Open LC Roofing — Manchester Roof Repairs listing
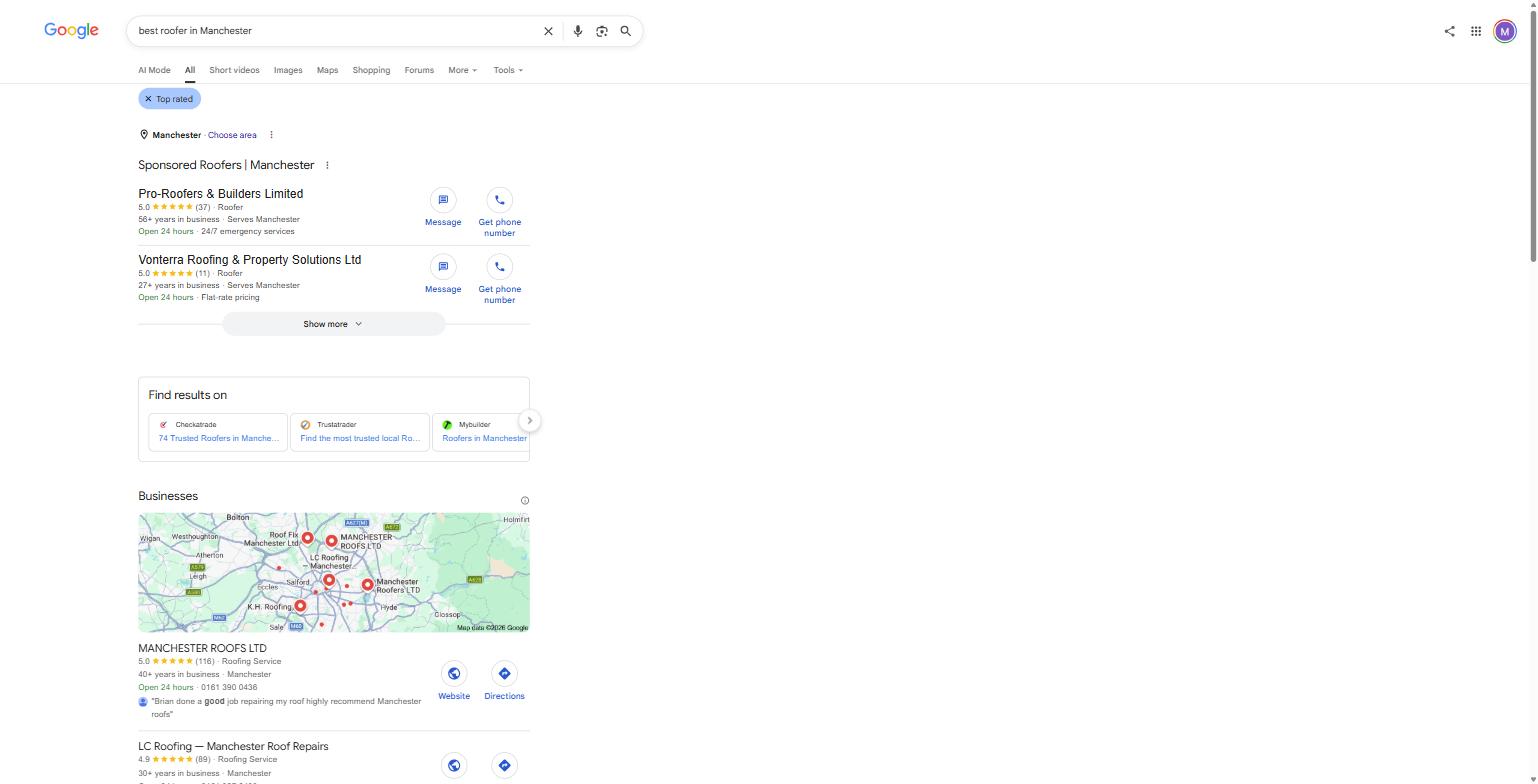The width and height of the screenshot is (1538, 784). click(233, 746)
